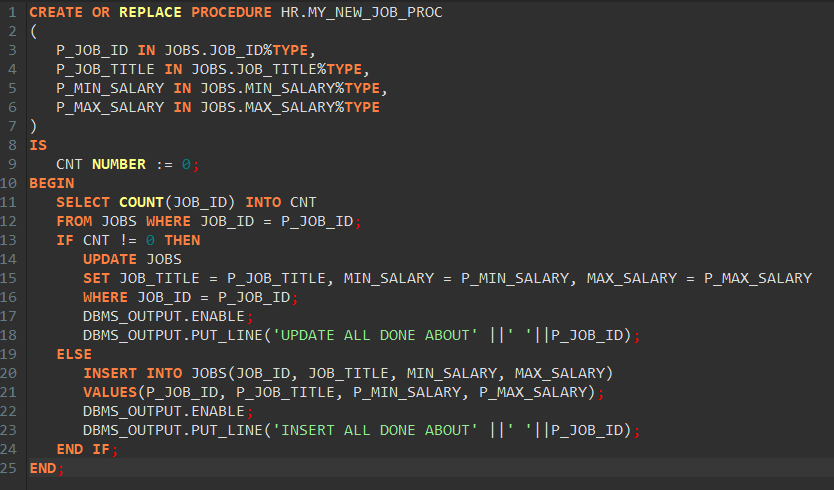
Task: Click the FROM keyword on line 12
Action: (74, 221)
